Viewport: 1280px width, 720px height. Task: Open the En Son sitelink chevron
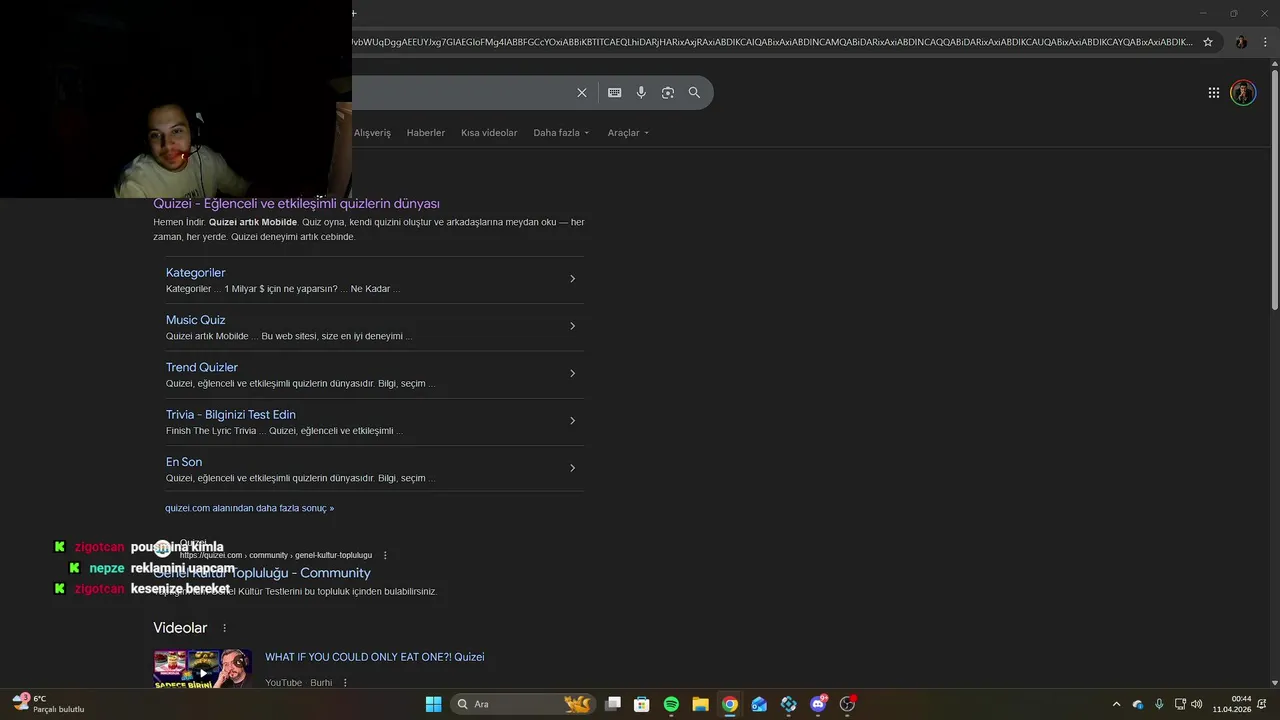coord(572,468)
